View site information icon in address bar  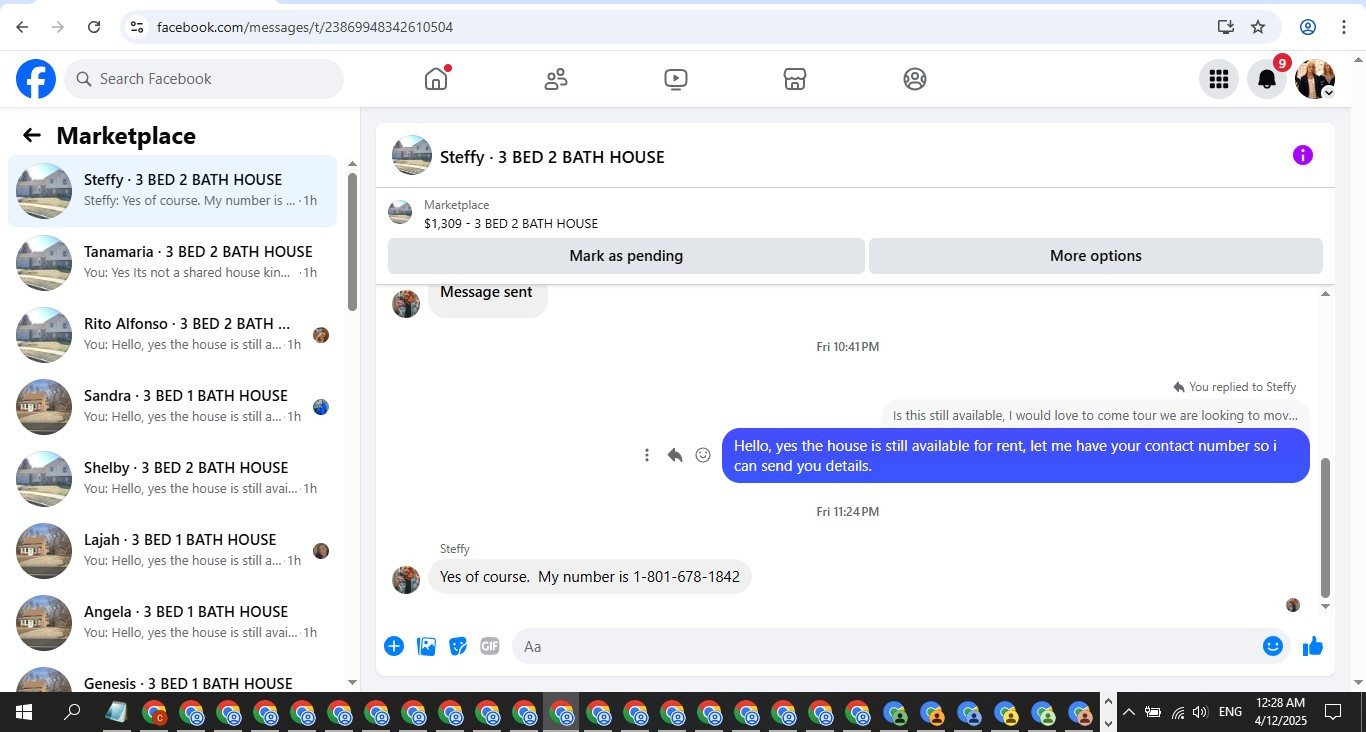[137, 27]
